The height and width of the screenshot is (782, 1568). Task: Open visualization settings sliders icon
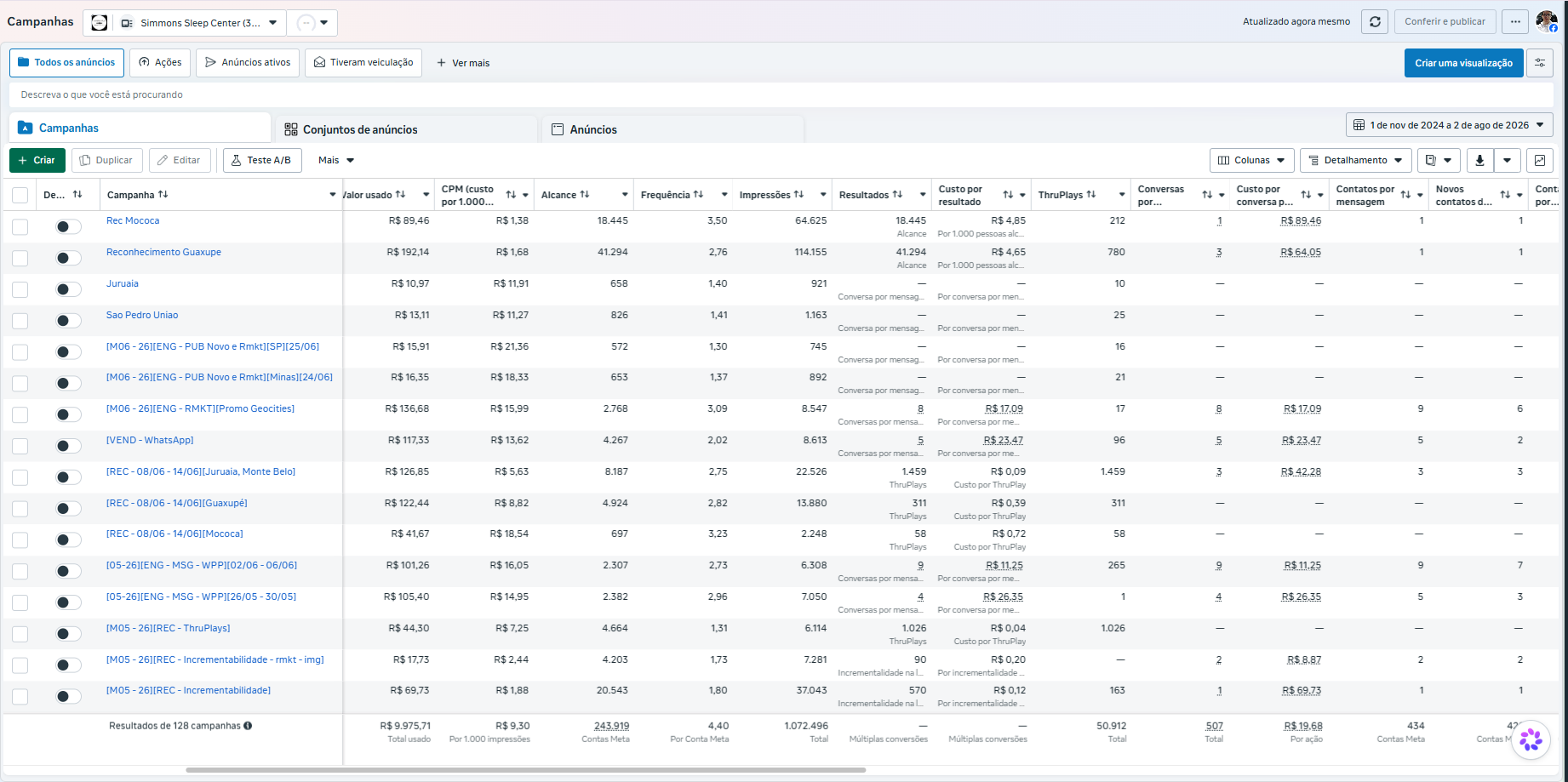[1540, 63]
